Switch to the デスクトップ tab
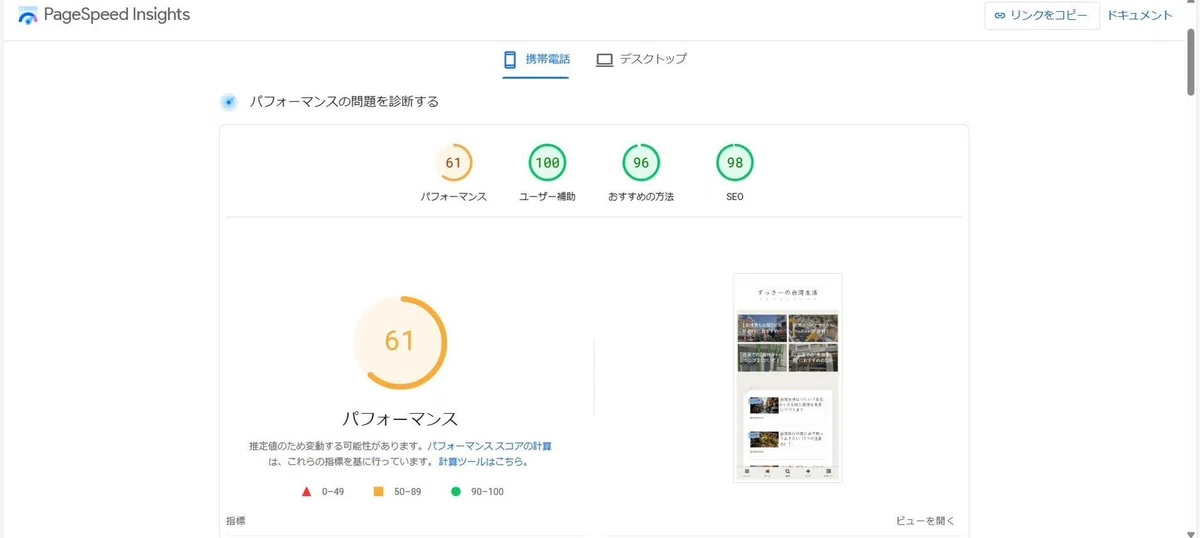 pos(641,59)
